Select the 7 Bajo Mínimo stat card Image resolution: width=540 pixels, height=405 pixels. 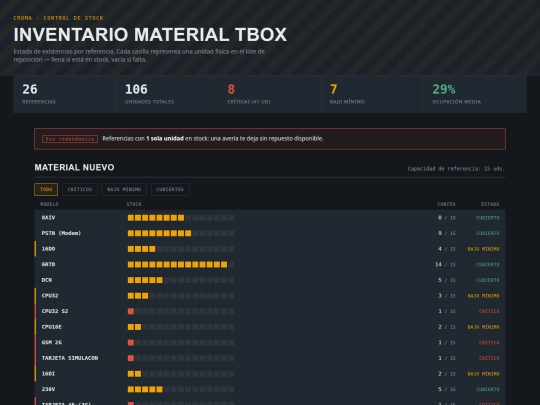(x=372, y=94)
